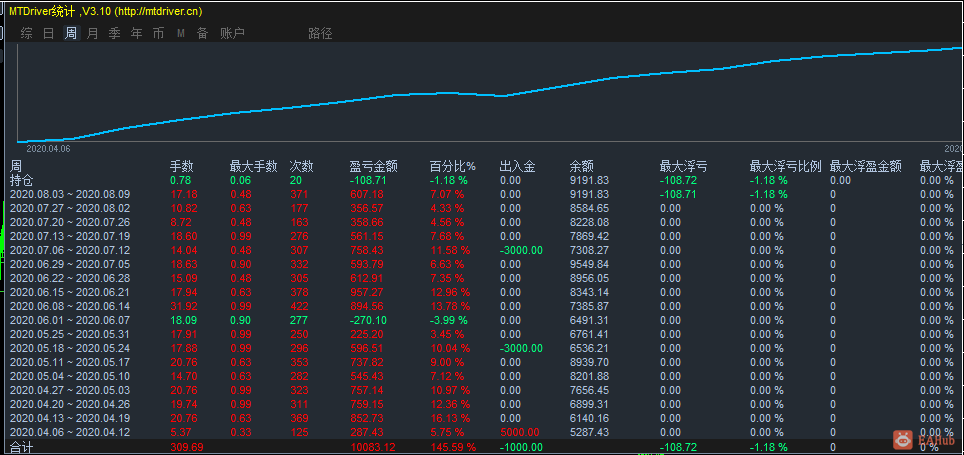This screenshot has width=964, height=455.
Task: Click the trade count cell 422
Action: [299, 306]
